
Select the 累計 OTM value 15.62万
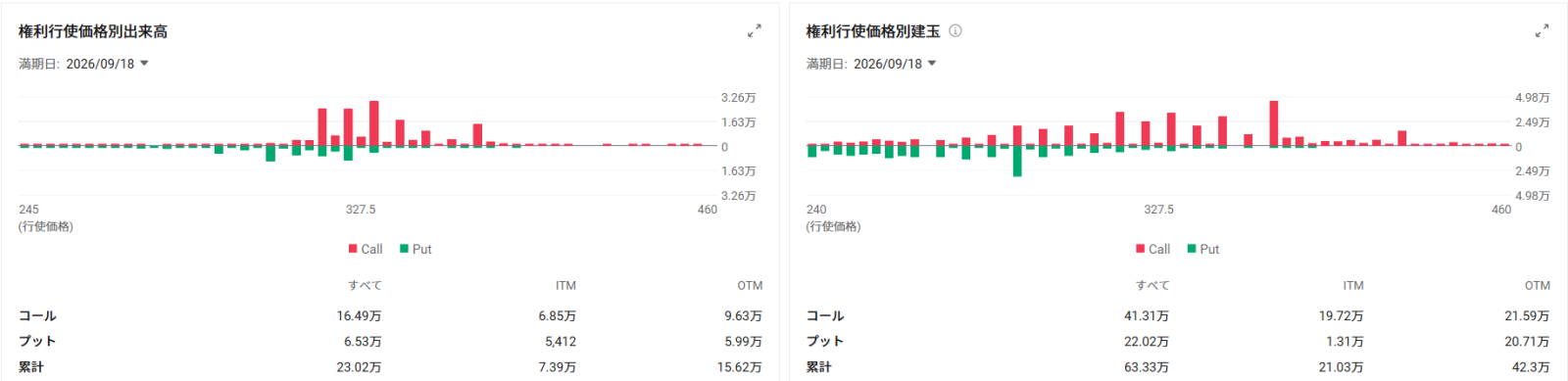coord(739,366)
